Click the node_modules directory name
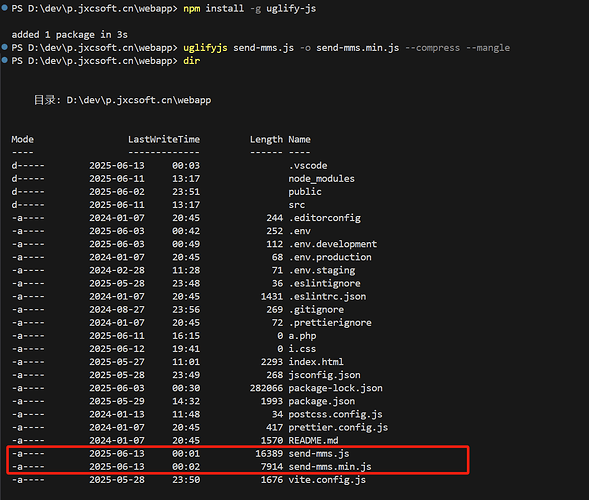 (x=322, y=178)
